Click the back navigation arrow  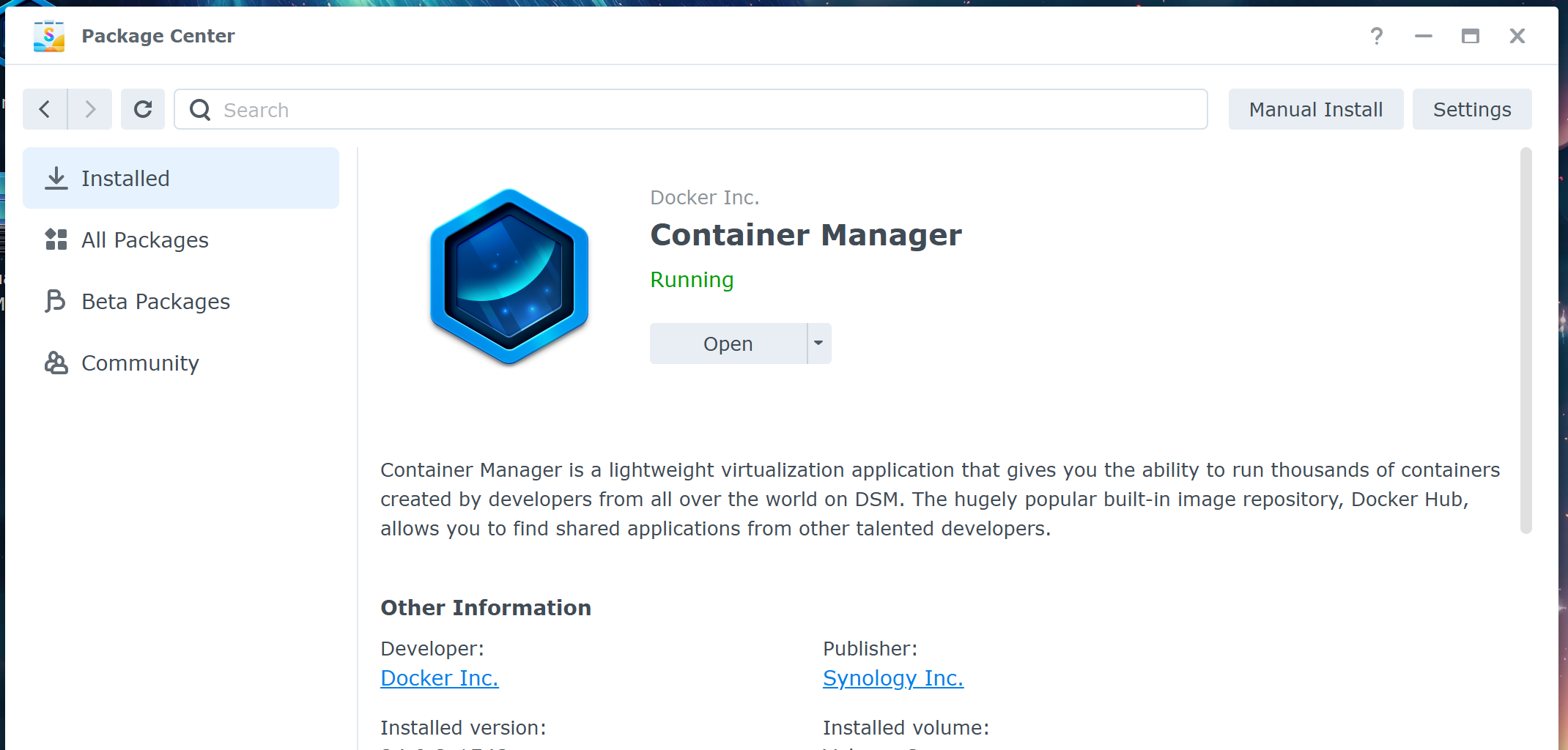(x=45, y=109)
